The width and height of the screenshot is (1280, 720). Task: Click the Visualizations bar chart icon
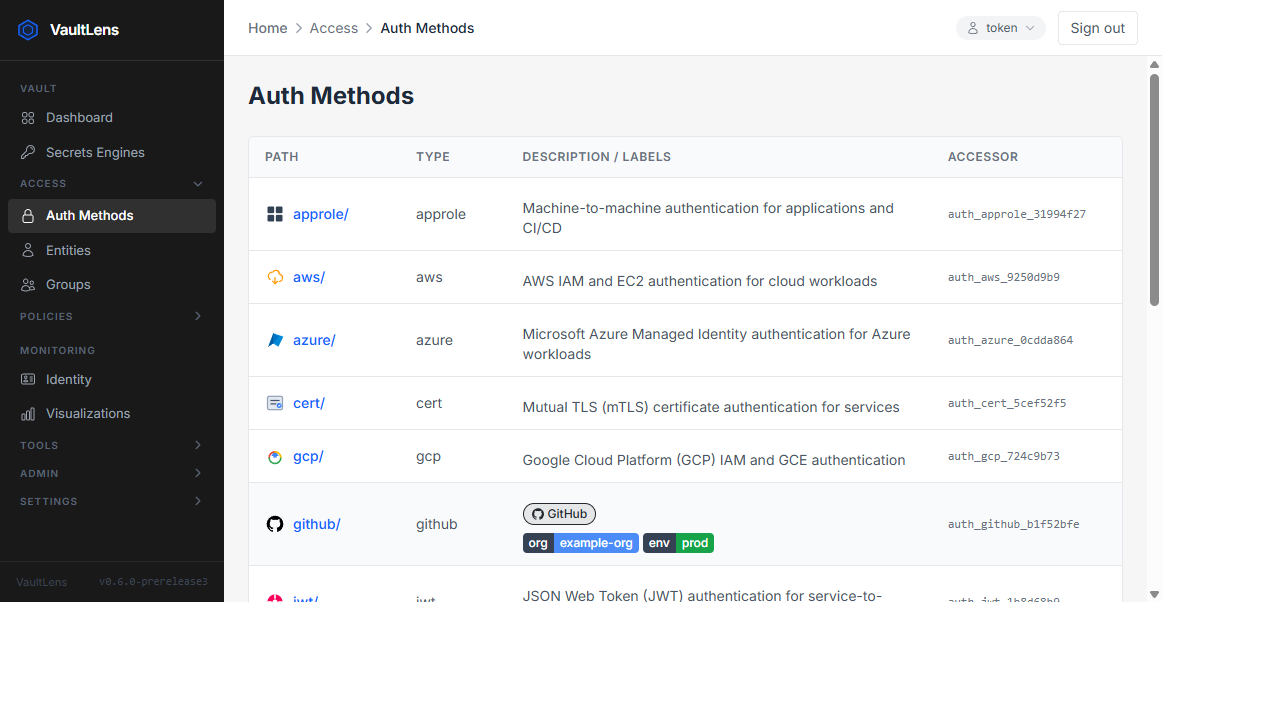pos(28,414)
